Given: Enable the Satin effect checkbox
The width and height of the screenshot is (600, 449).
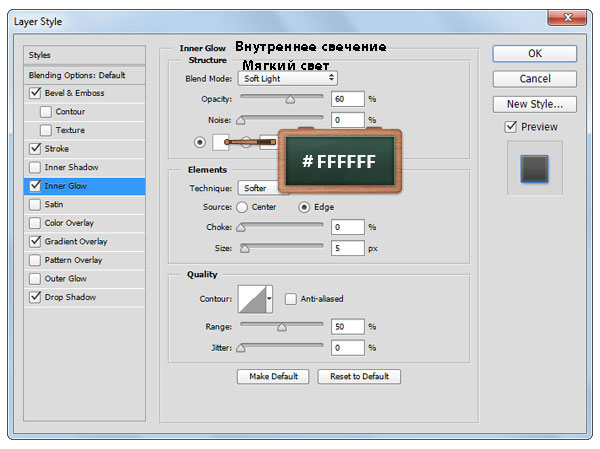Looking at the screenshot, I should [35, 204].
